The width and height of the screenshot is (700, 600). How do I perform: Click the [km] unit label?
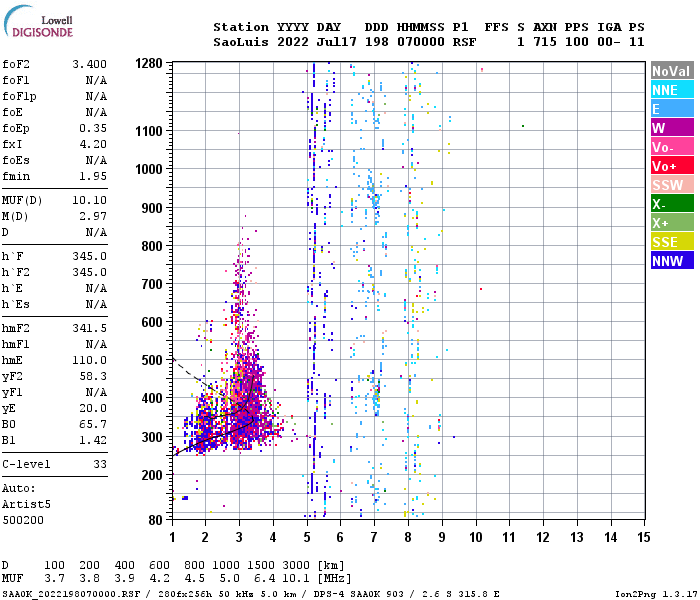tap(331, 566)
